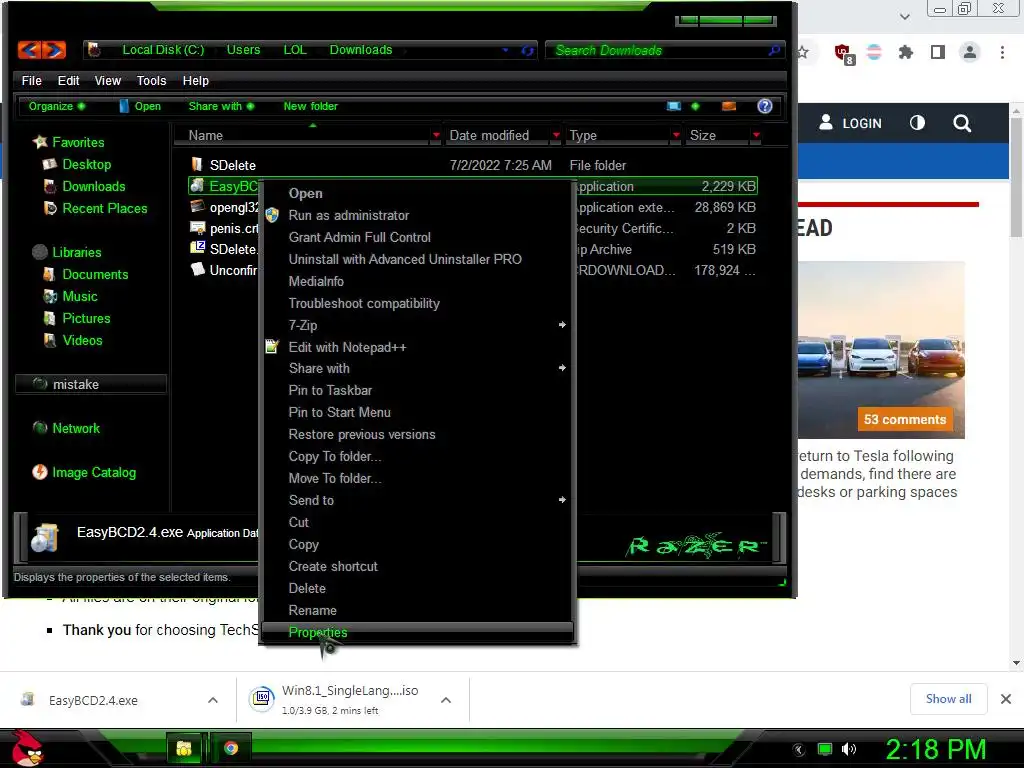
Task: Open the Tools menu in Explorer
Action: (151, 80)
